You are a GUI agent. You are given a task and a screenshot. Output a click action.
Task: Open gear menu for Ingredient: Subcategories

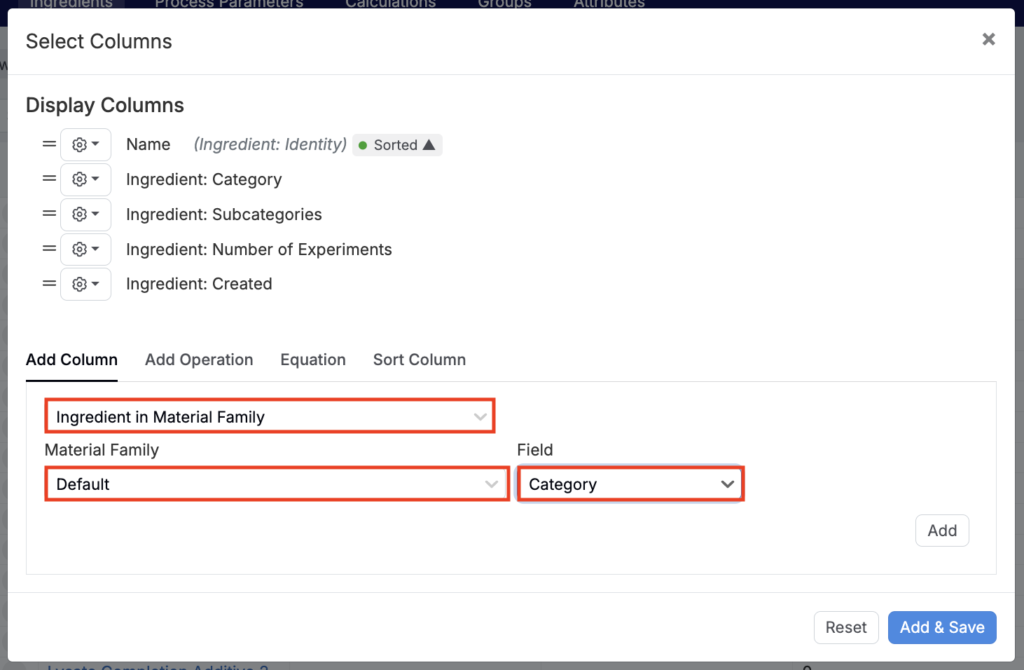click(86, 214)
